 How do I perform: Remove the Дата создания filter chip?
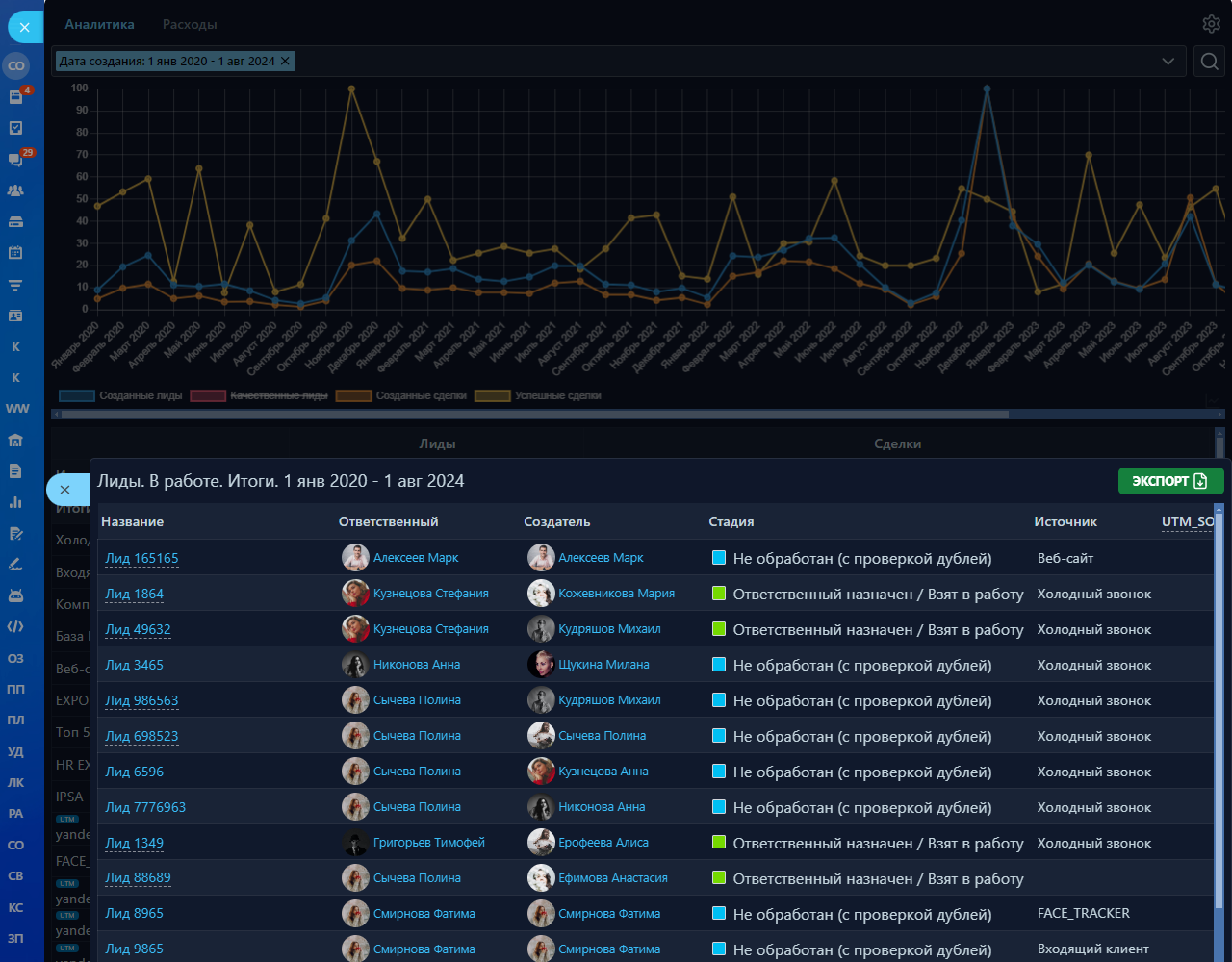tap(285, 62)
